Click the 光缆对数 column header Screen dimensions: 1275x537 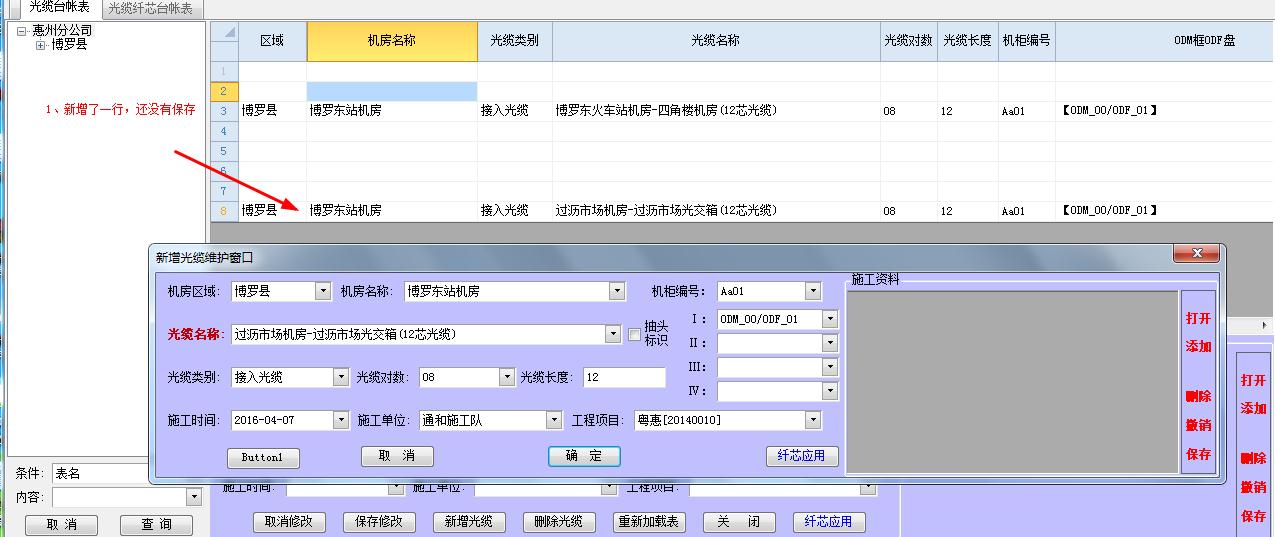tap(908, 41)
